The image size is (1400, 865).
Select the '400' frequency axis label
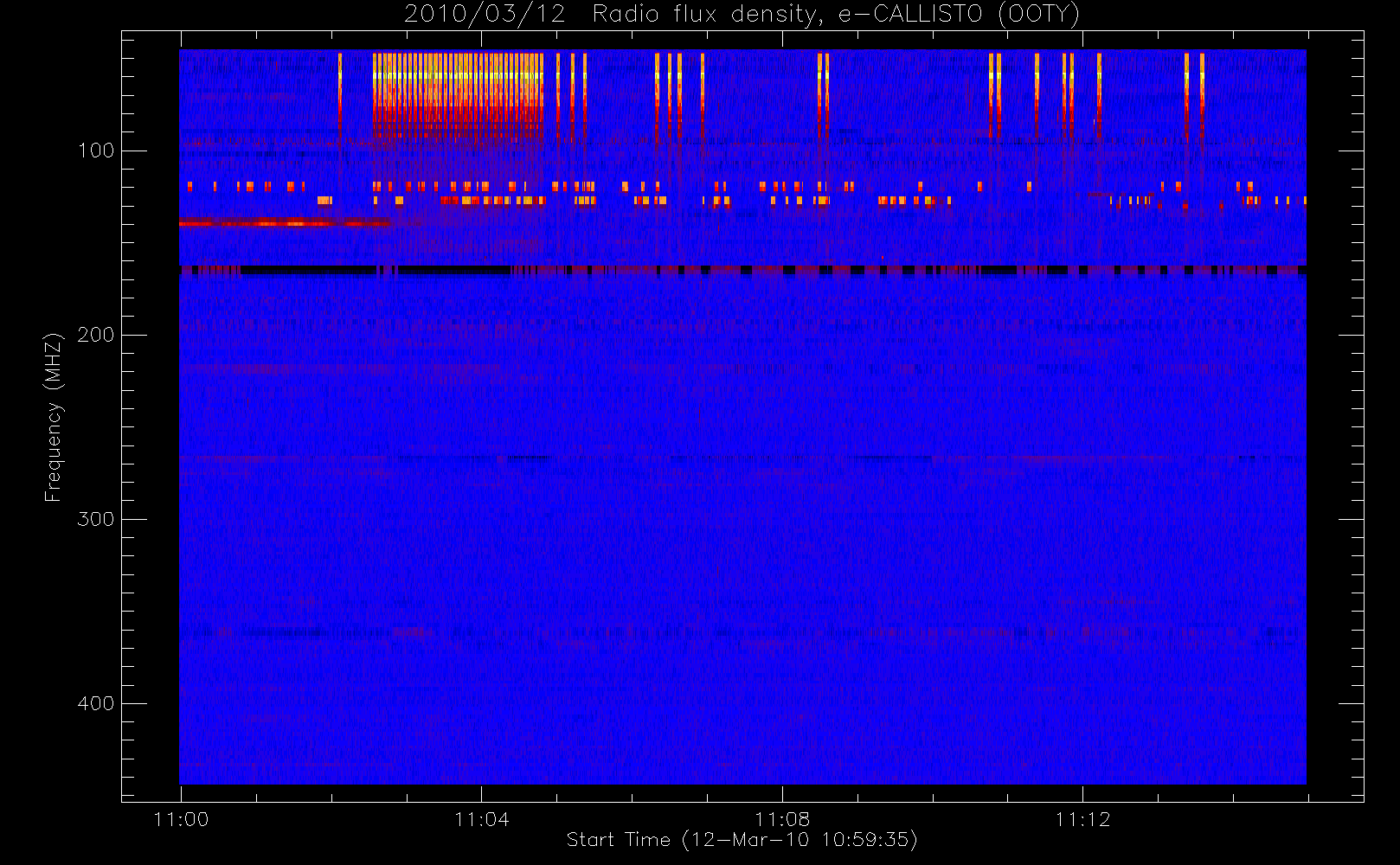(x=95, y=703)
